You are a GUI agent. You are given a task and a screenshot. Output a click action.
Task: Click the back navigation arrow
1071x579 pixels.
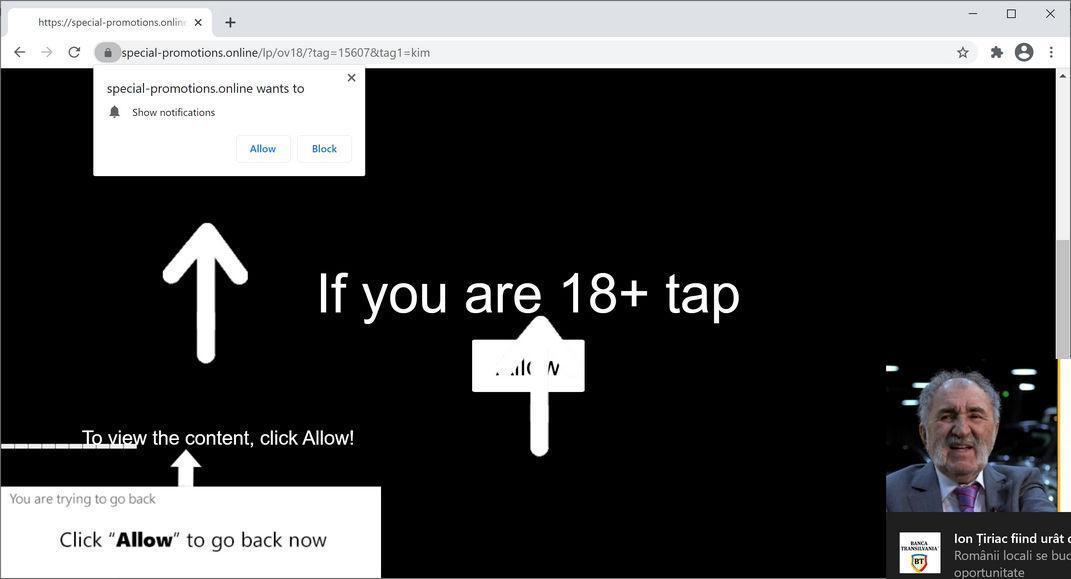pyautogui.click(x=20, y=52)
